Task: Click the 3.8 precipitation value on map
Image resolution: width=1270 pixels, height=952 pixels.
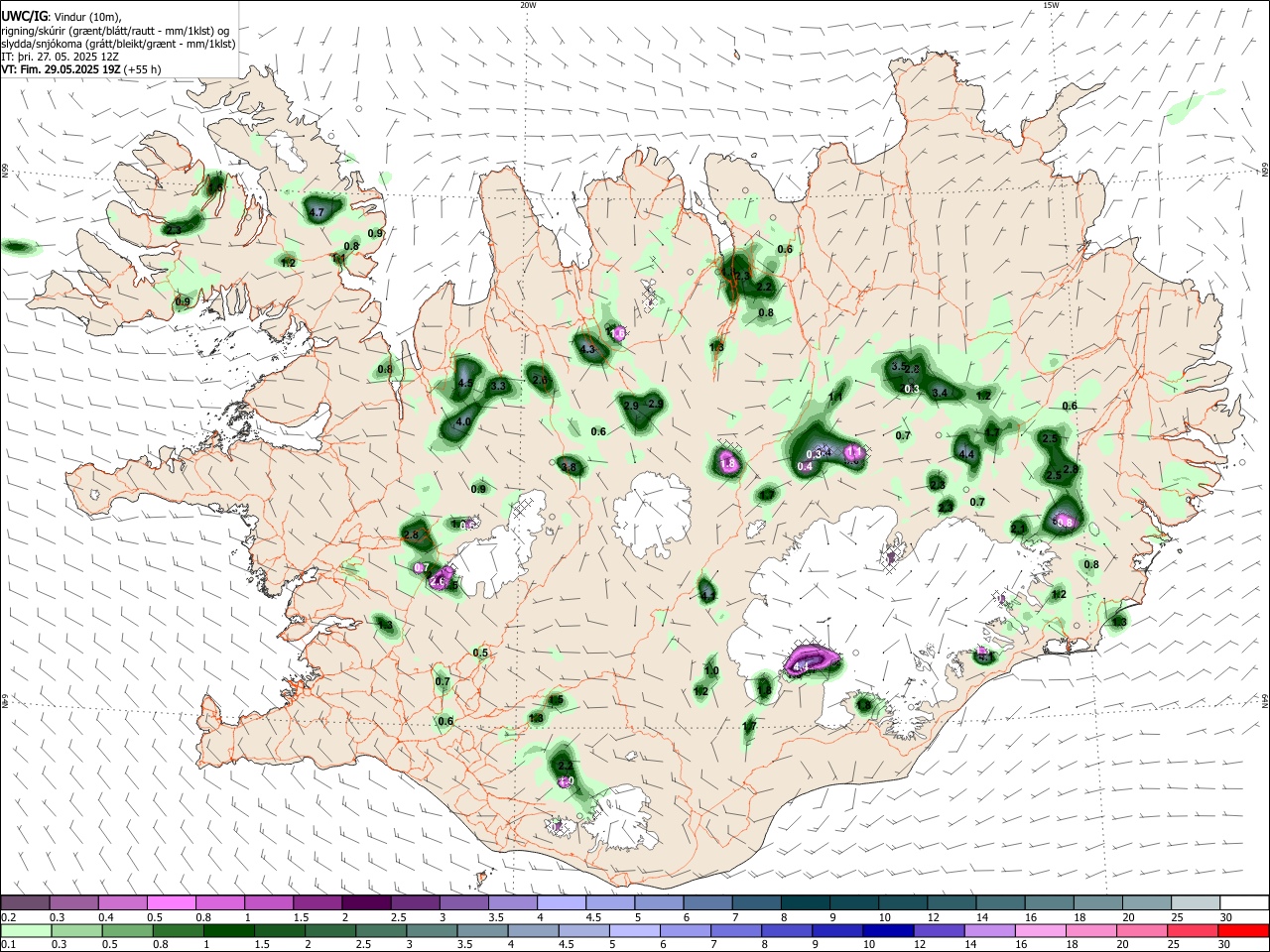Action: (x=569, y=467)
